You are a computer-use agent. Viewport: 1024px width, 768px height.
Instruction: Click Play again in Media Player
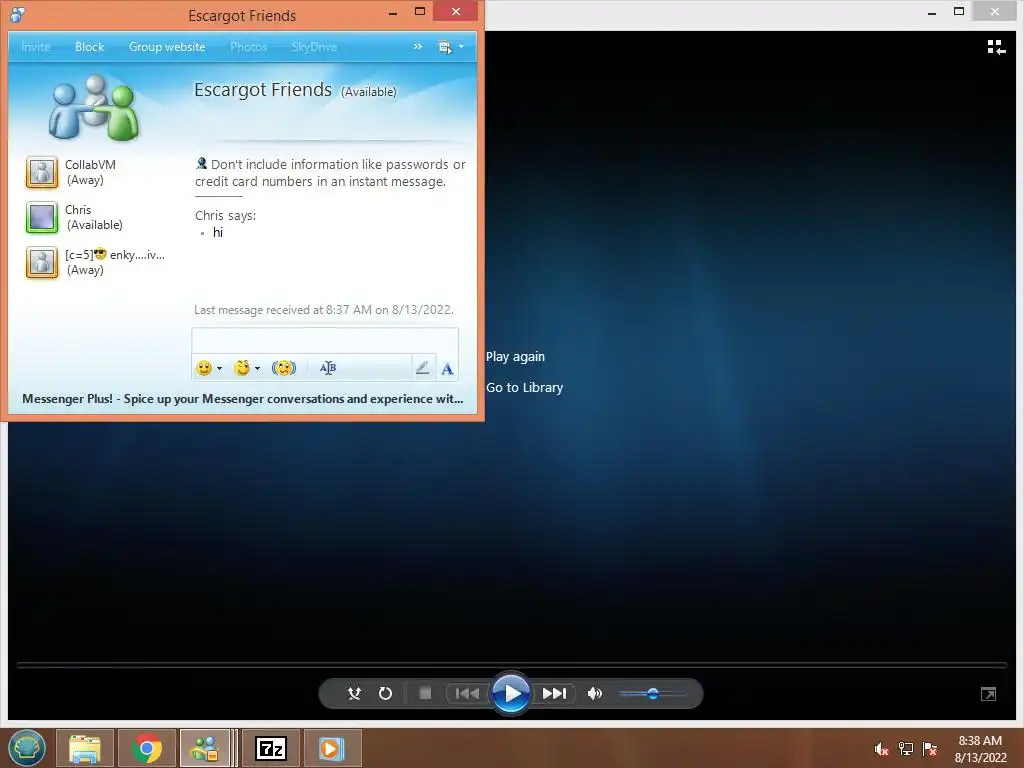515,357
